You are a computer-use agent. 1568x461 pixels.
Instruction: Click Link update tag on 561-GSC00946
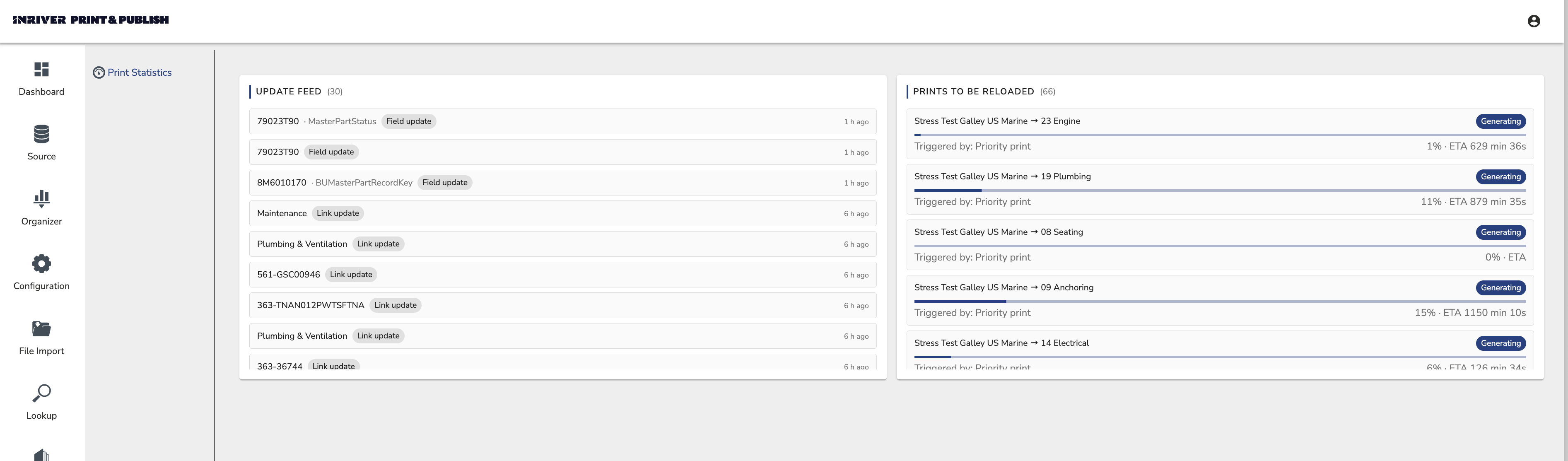point(351,275)
